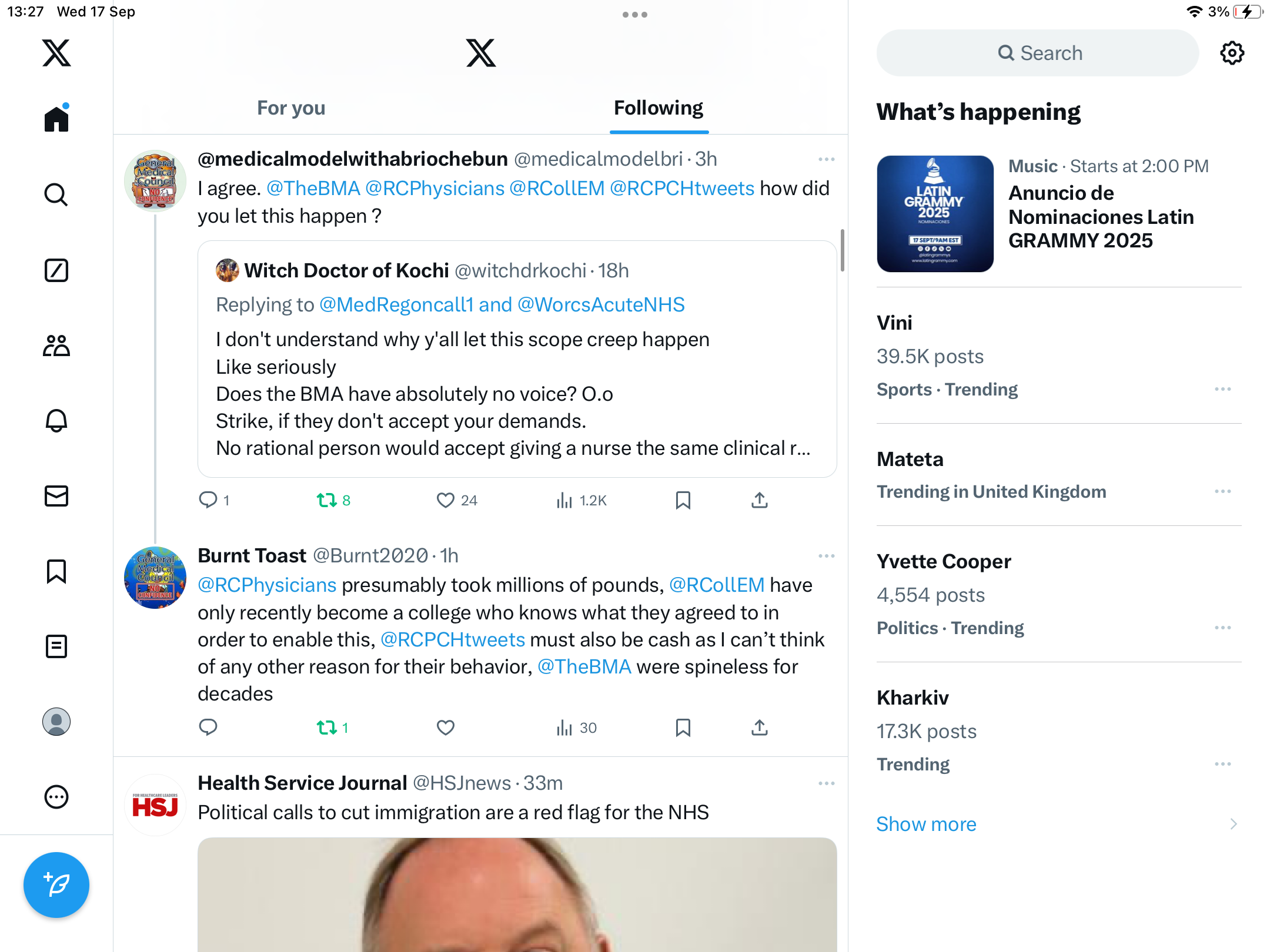1270x952 pixels.
Task: Click the timeline scrollbar handle
Action: tap(842, 250)
